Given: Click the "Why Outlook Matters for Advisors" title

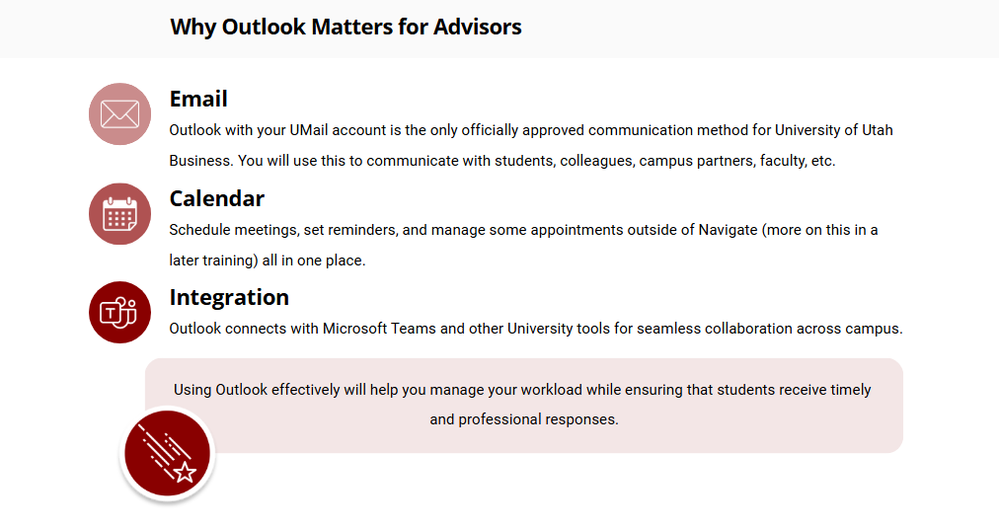Looking at the screenshot, I should click(345, 27).
